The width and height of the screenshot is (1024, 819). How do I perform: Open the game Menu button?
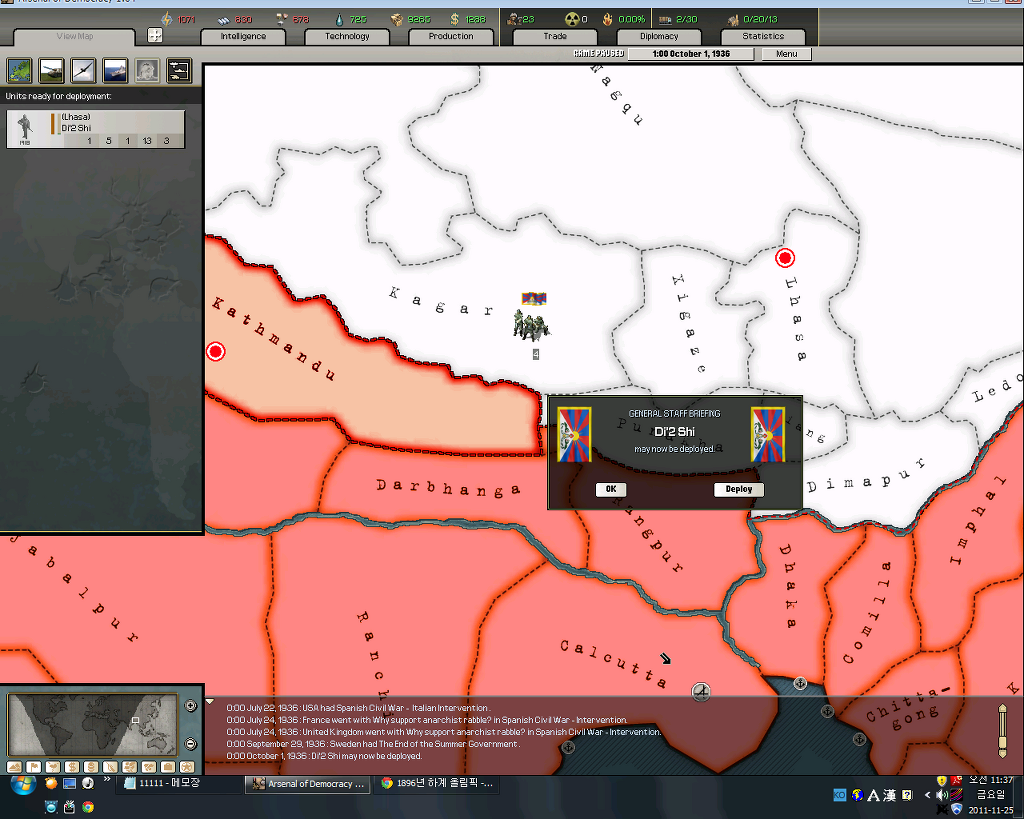(x=786, y=54)
